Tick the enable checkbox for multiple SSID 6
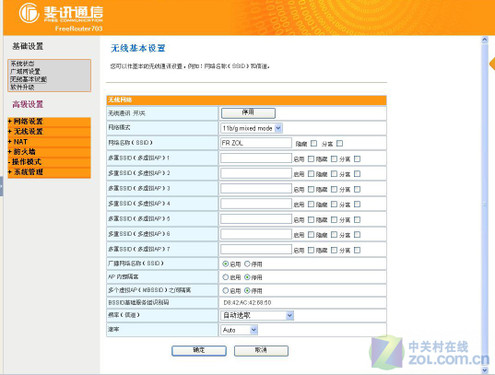Viewport: 495px width, 375px height. point(311,235)
